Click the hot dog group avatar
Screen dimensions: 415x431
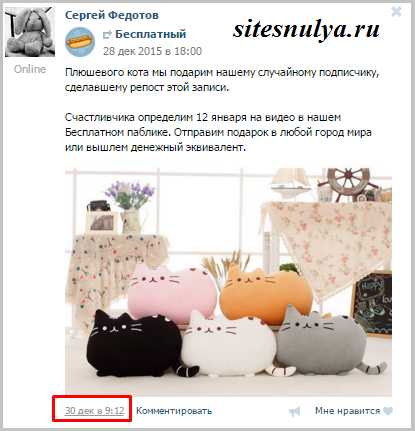(80, 42)
